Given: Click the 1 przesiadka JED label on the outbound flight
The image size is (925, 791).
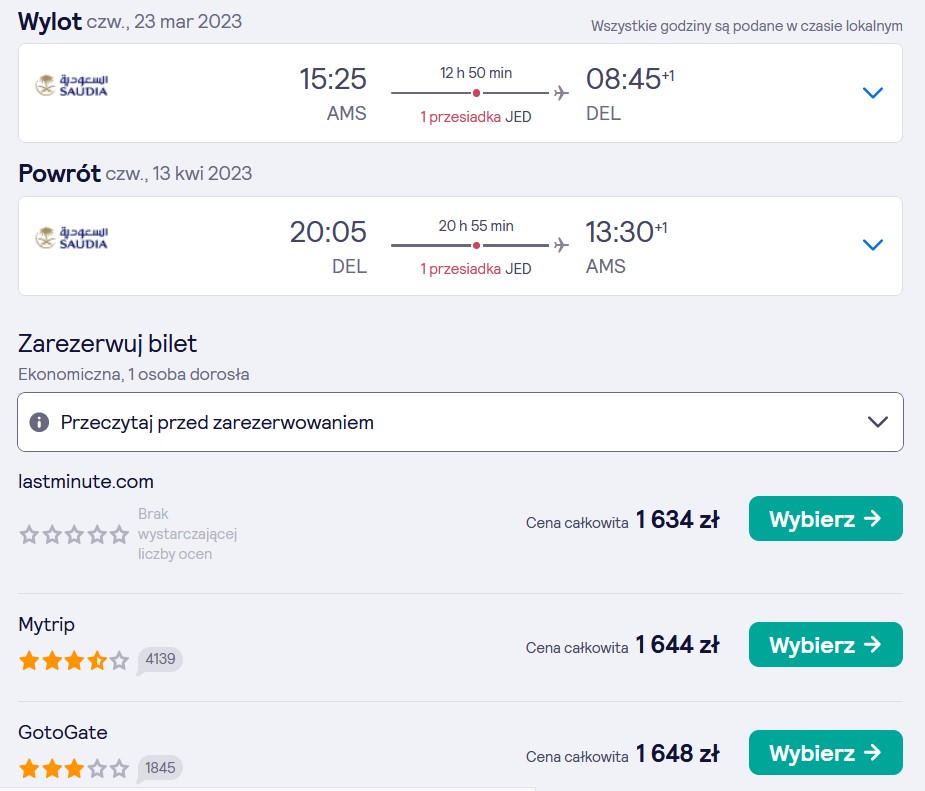Looking at the screenshot, I should point(475,117).
